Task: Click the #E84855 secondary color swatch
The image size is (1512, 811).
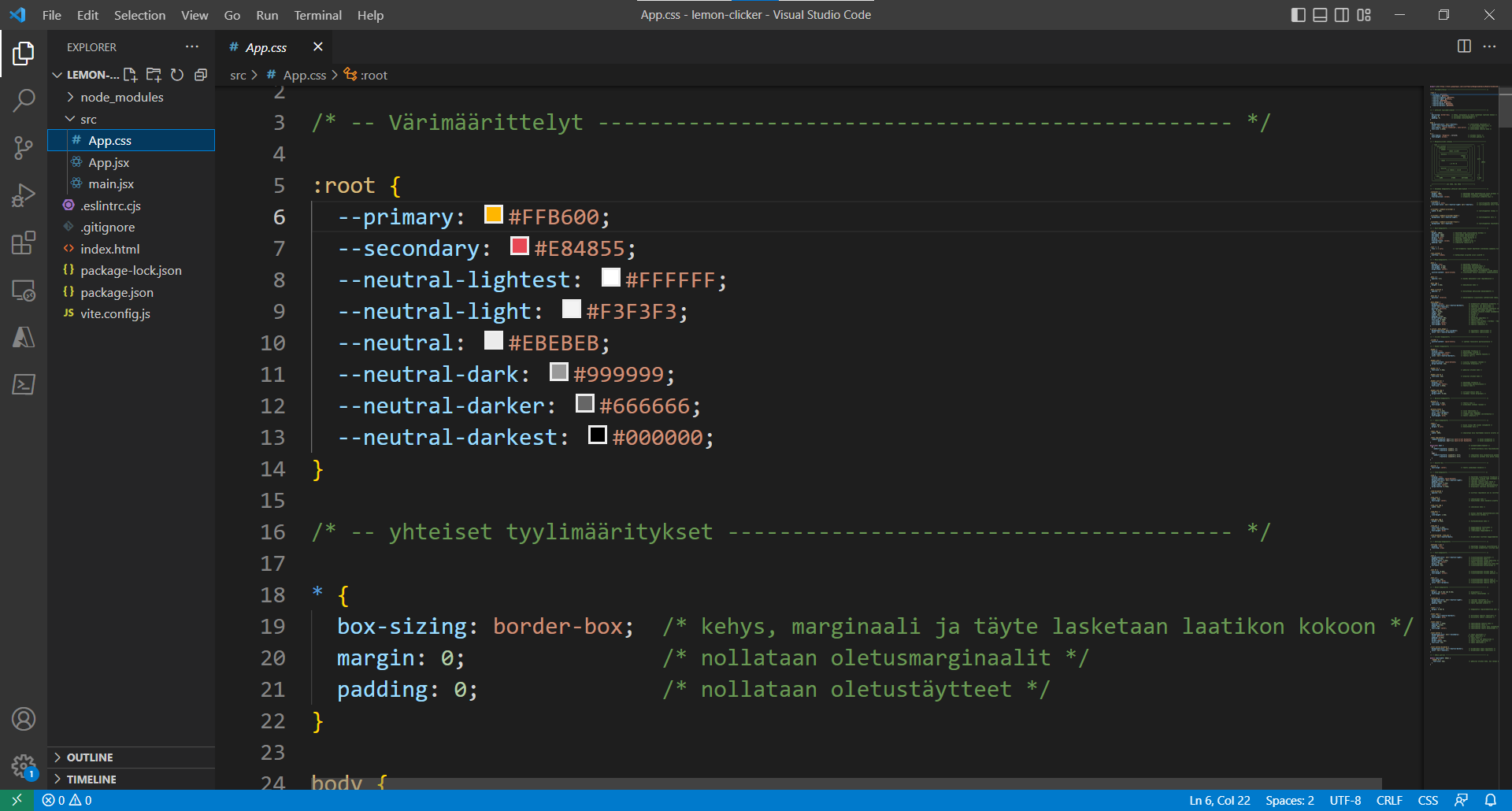Action: coord(520,246)
